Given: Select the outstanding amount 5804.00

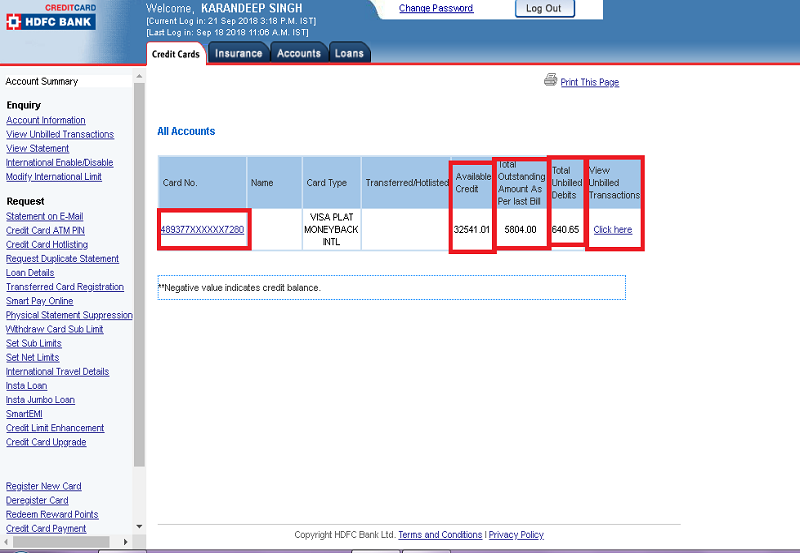Looking at the screenshot, I should [x=520, y=230].
